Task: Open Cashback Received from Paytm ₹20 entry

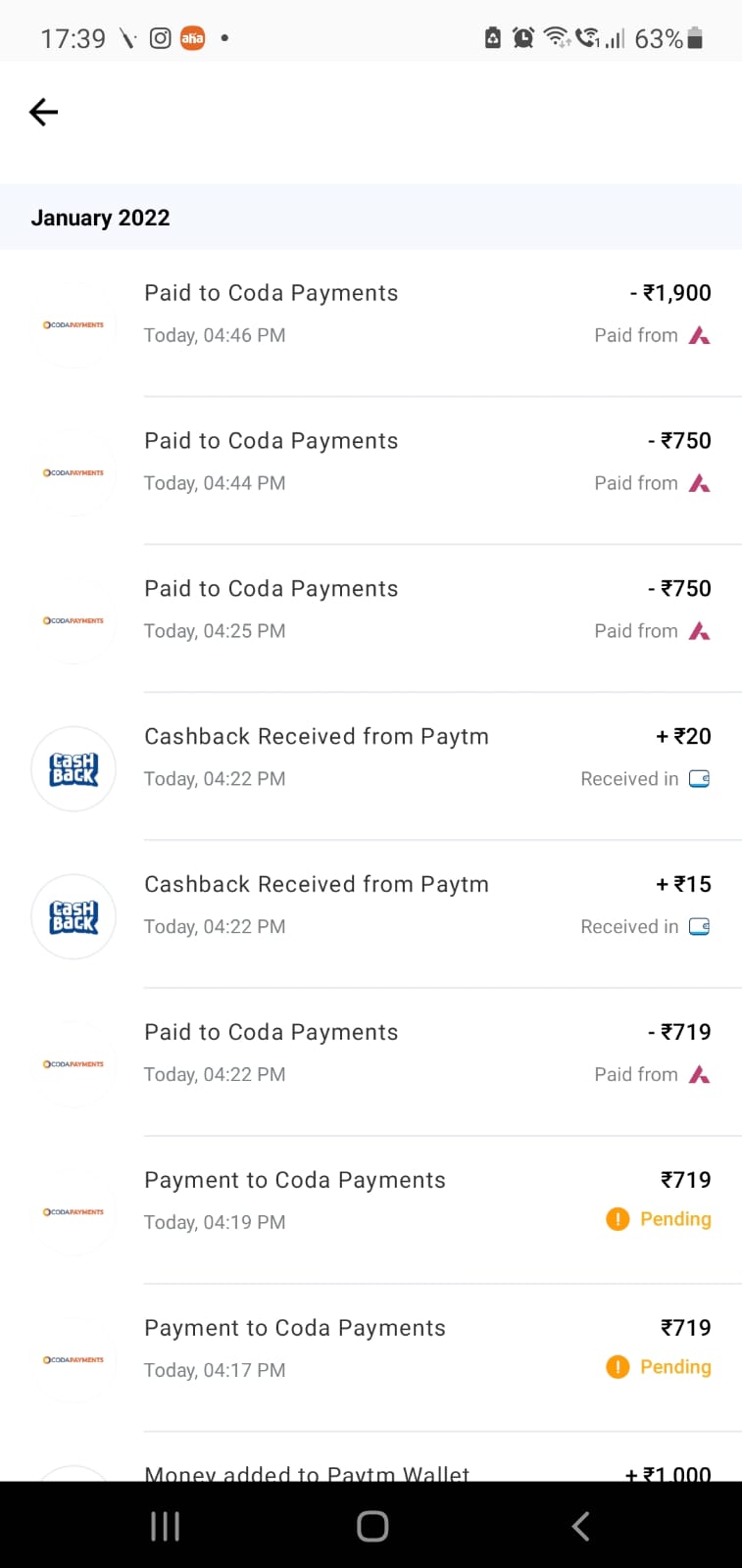Action: coord(316,737)
